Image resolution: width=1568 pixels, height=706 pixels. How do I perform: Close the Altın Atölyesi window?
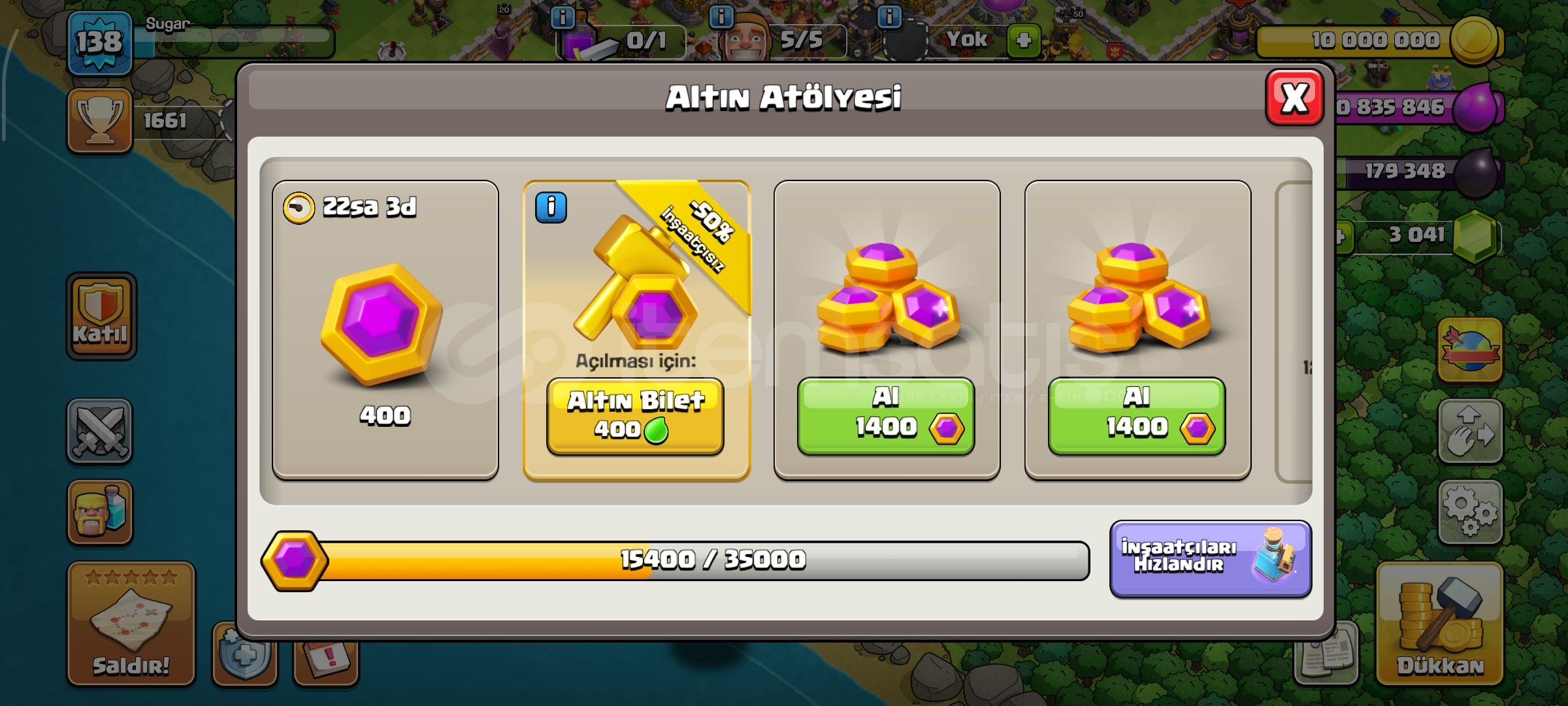coord(1294,98)
